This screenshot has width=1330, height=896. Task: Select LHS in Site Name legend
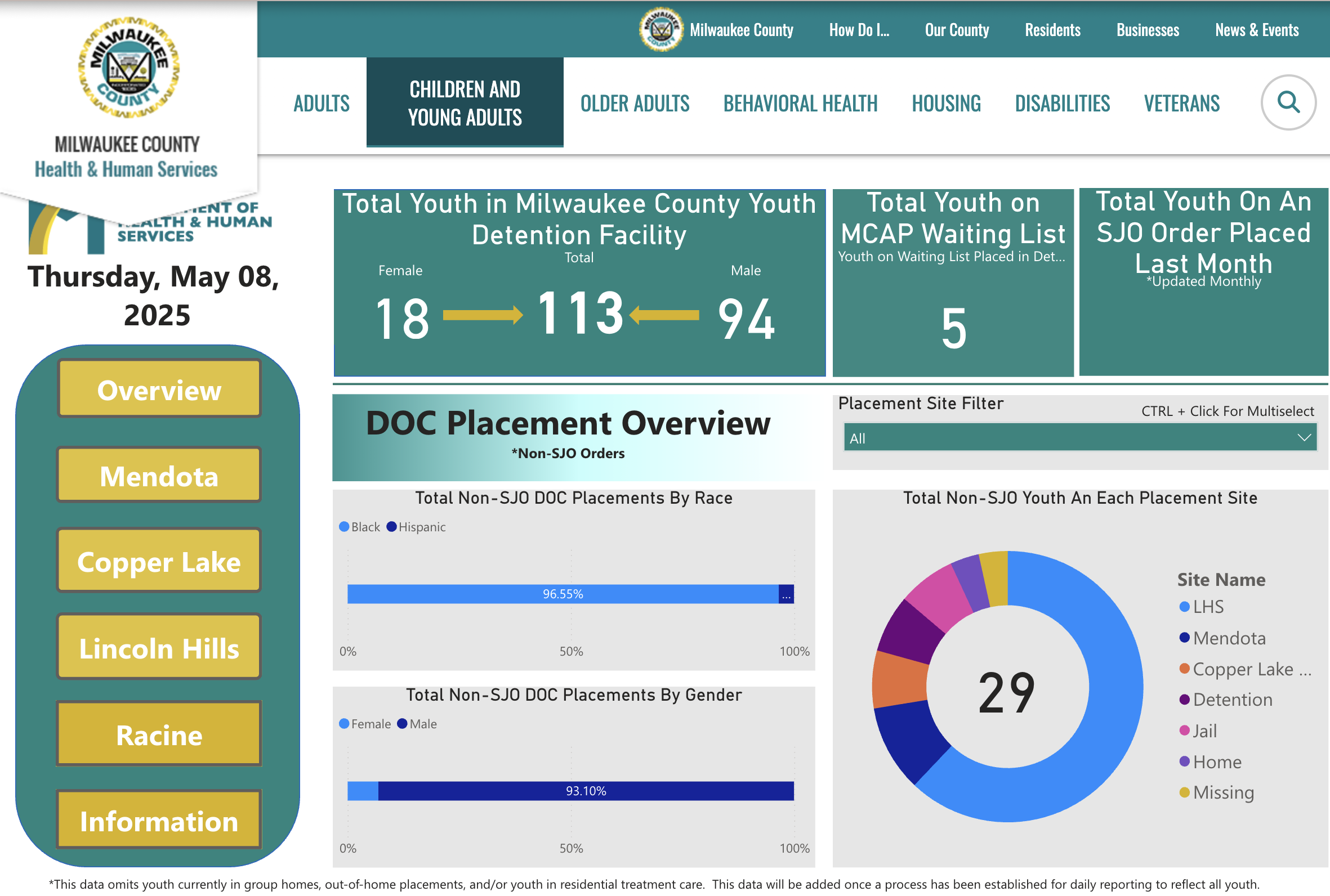[x=1202, y=606]
